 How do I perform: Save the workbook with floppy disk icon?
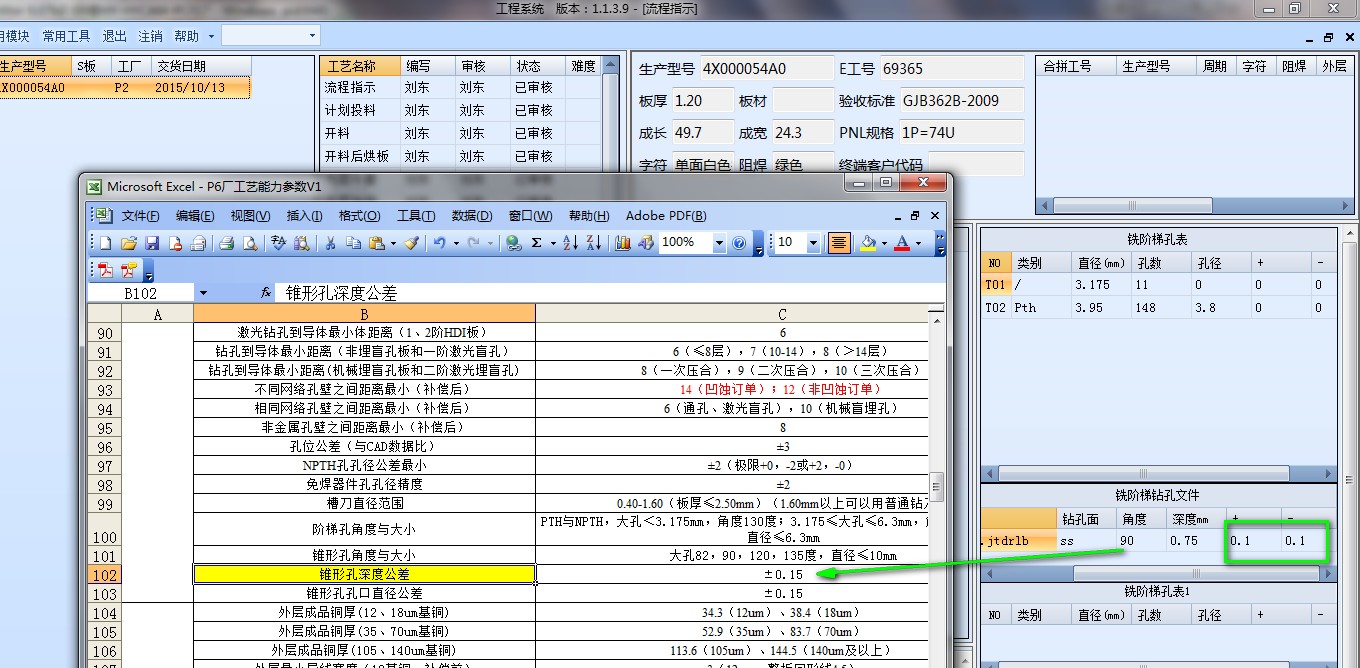coord(152,242)
